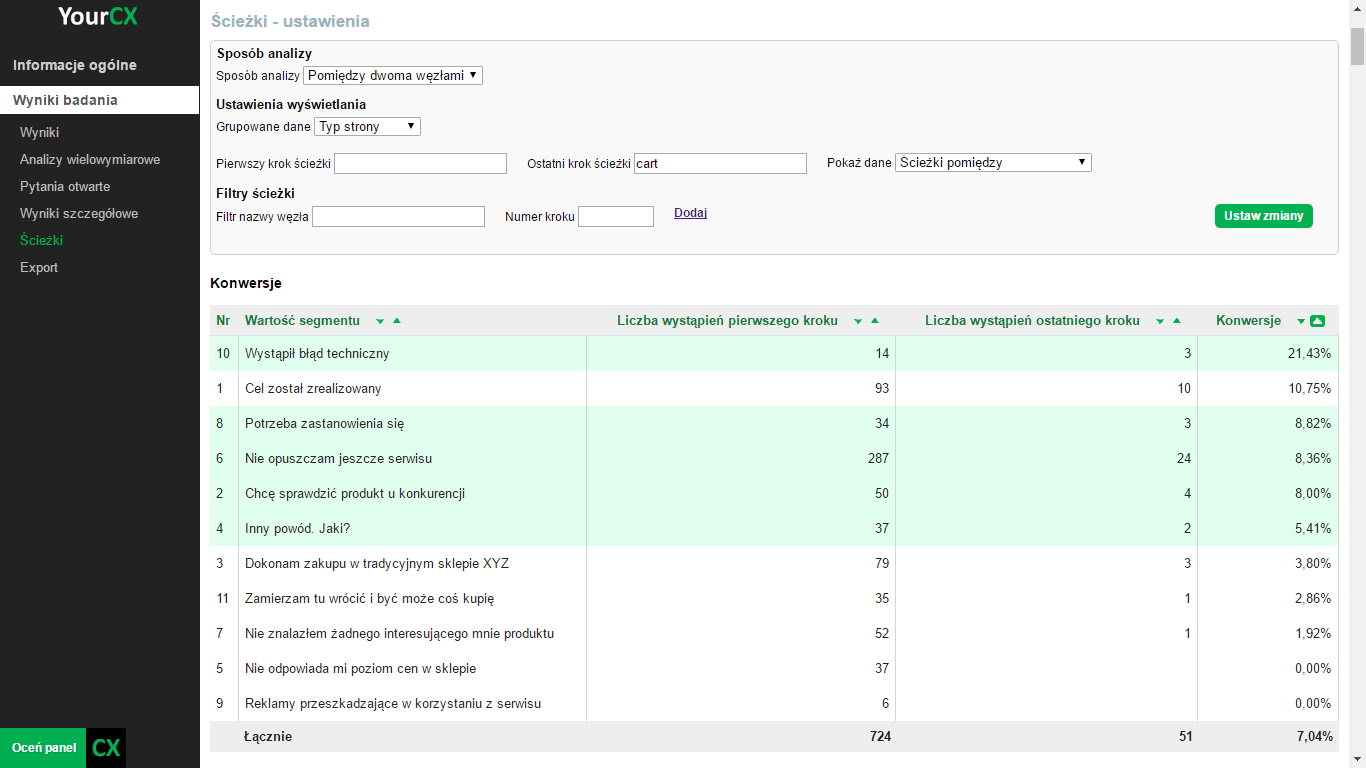The image size is (1366, 768).
Task: Select row Wystąpił błąd techniczny
Action: pyautogui.click(x=774, y=353)
